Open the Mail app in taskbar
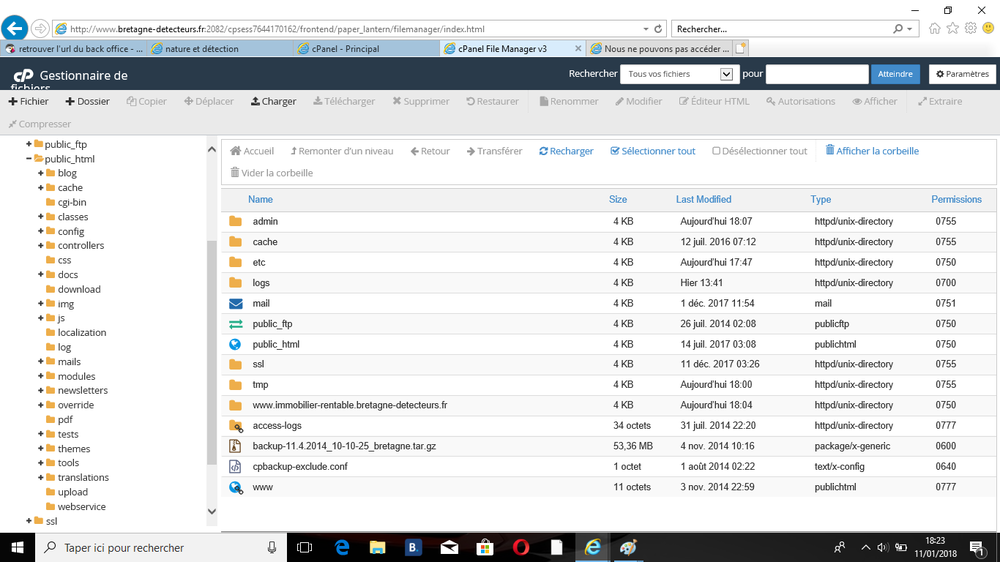Screen dimensions: 1000x562 (449, 547)
